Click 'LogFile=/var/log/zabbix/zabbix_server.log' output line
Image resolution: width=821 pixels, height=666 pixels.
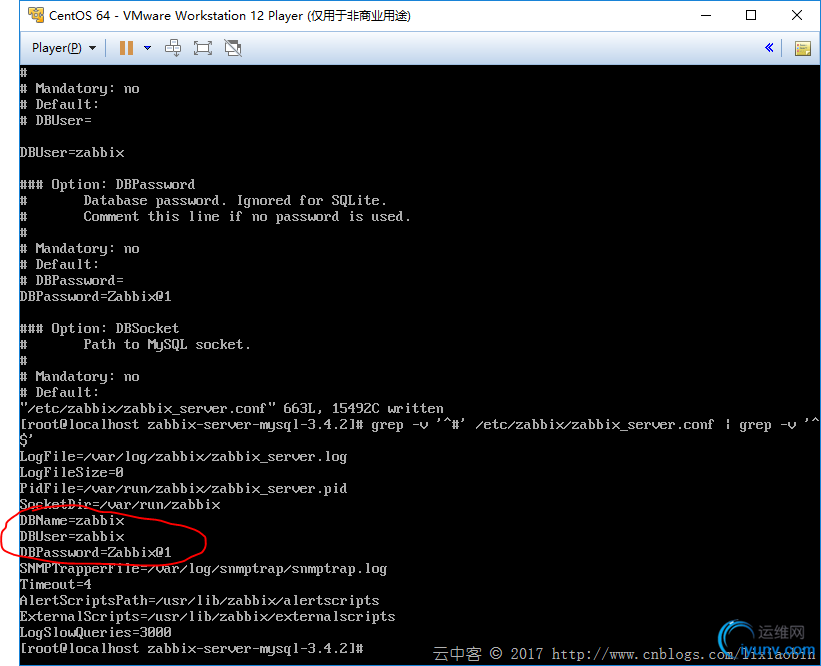pos(183,457)
